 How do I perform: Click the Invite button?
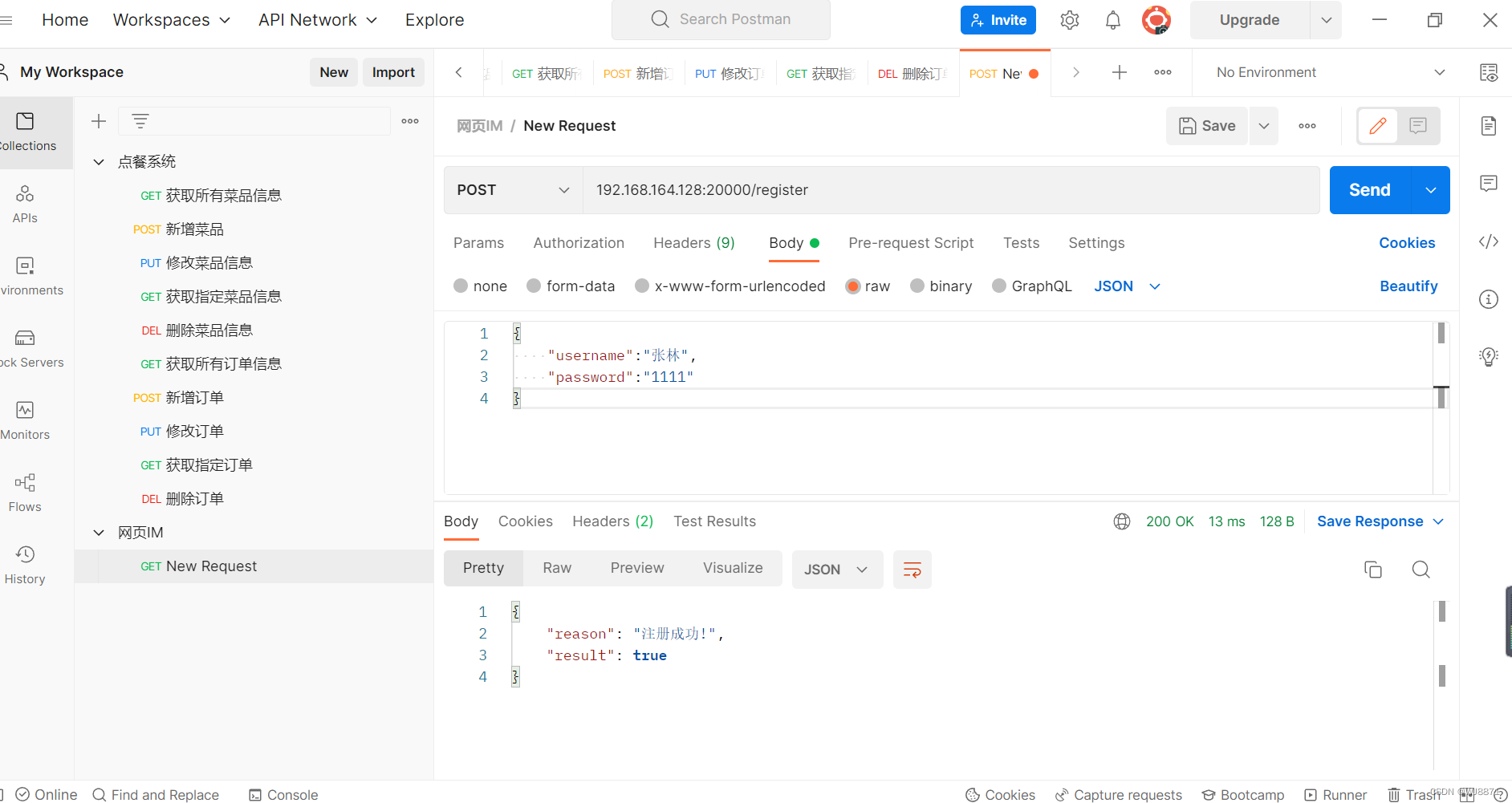[x=998, y=20]
